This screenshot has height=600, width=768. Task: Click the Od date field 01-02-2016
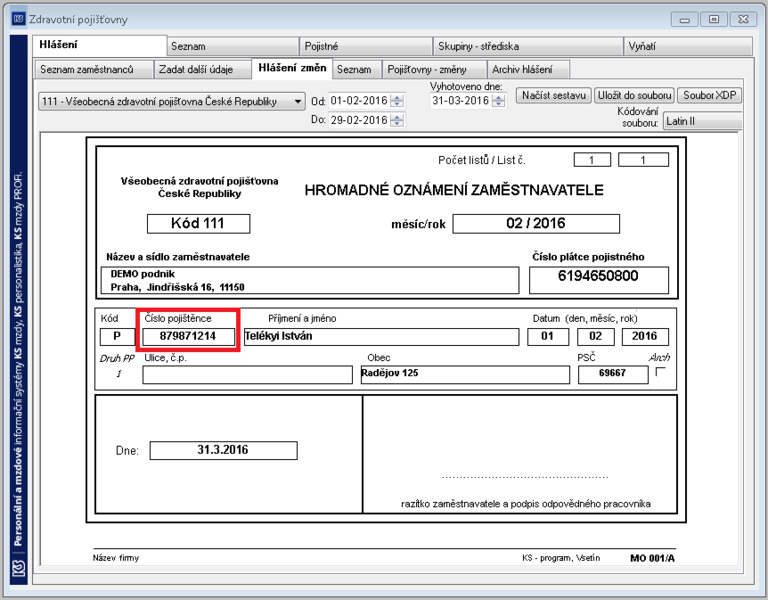(x=359, y=101)
